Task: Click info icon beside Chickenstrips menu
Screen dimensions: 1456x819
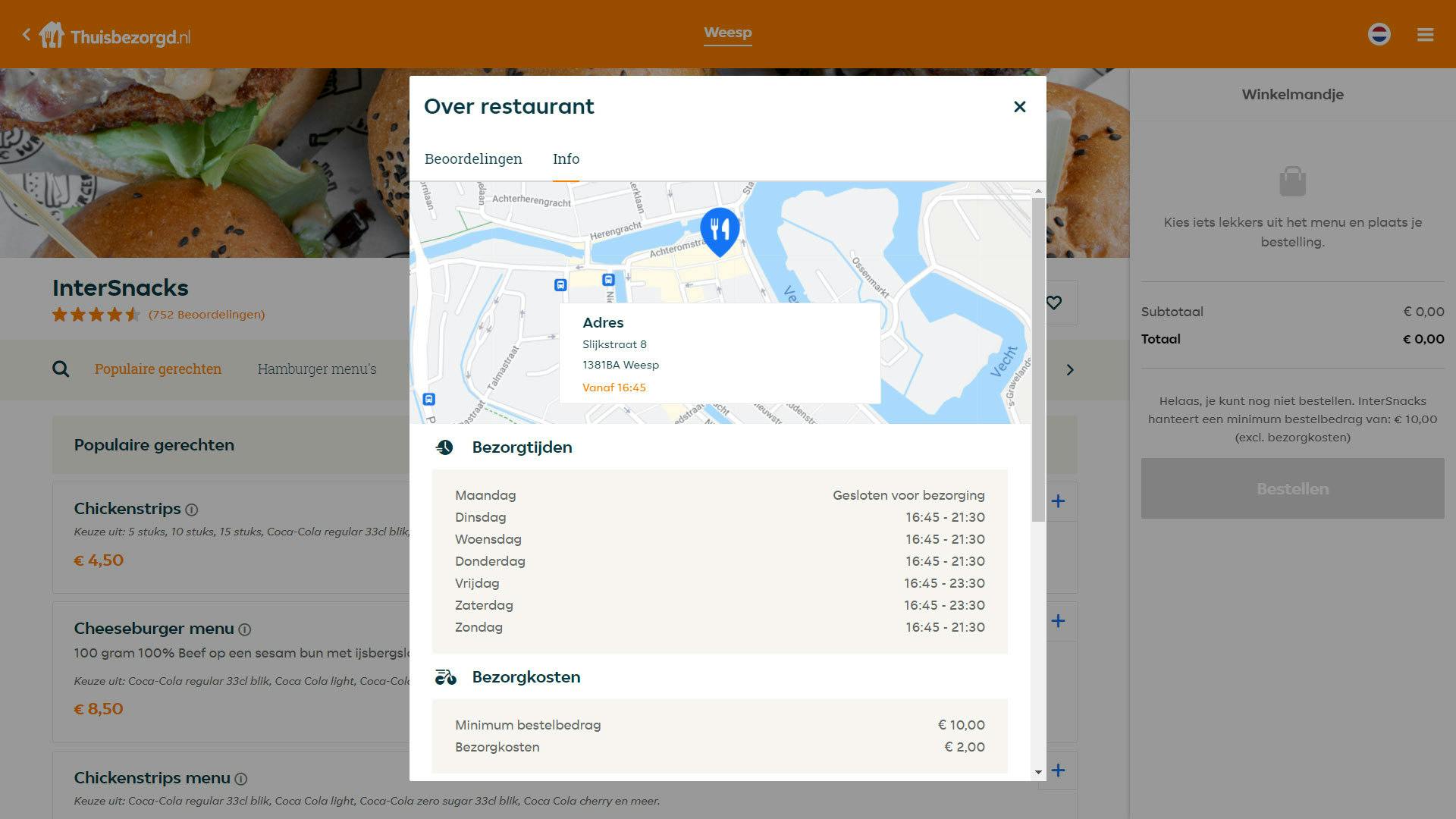Action: pos(241,779)
